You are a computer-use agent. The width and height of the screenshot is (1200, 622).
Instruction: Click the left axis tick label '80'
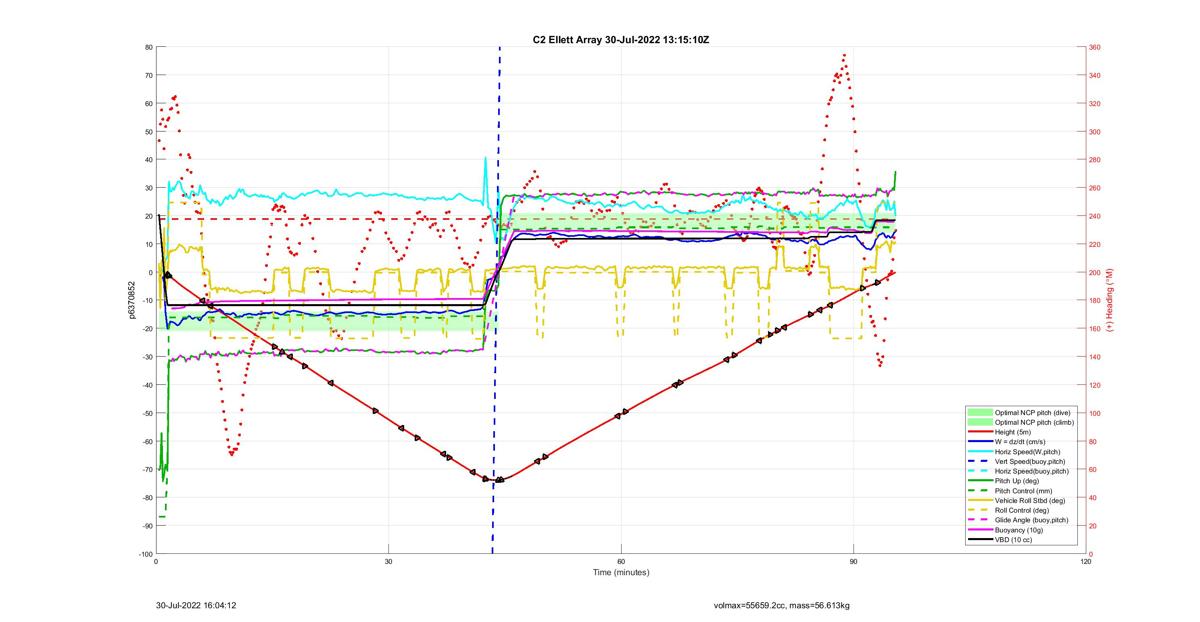147,47
